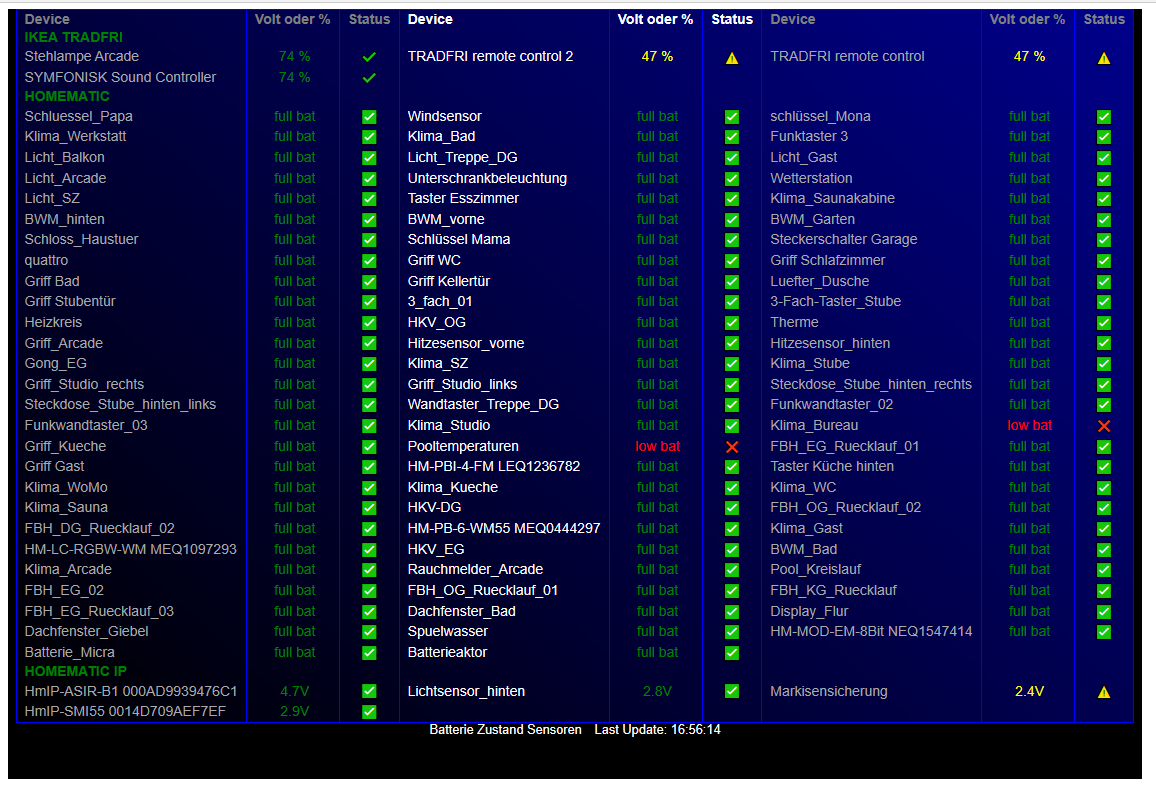Viewport: 1156px width, 799px height.
Task: Select the Markisensicherung device name
Action: pyautogui.click(x=829, y=691)
